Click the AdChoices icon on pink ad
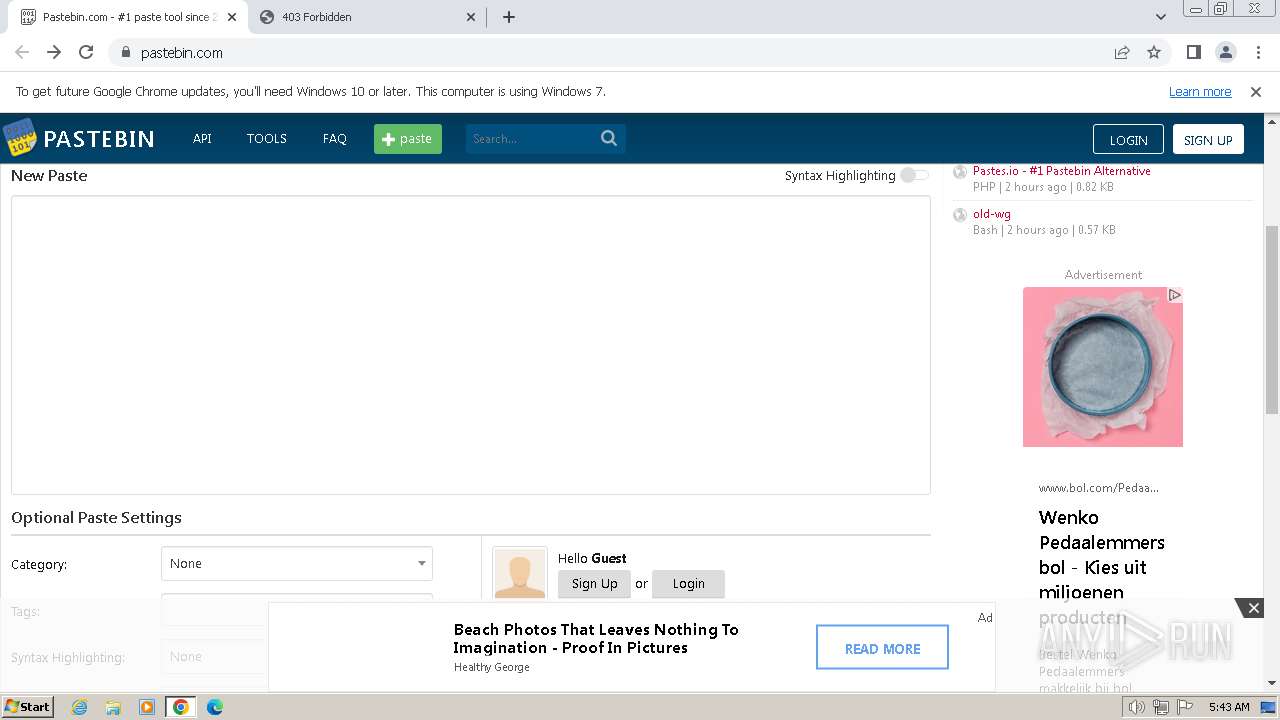 pyautogui.click(x=1175, y=295)
